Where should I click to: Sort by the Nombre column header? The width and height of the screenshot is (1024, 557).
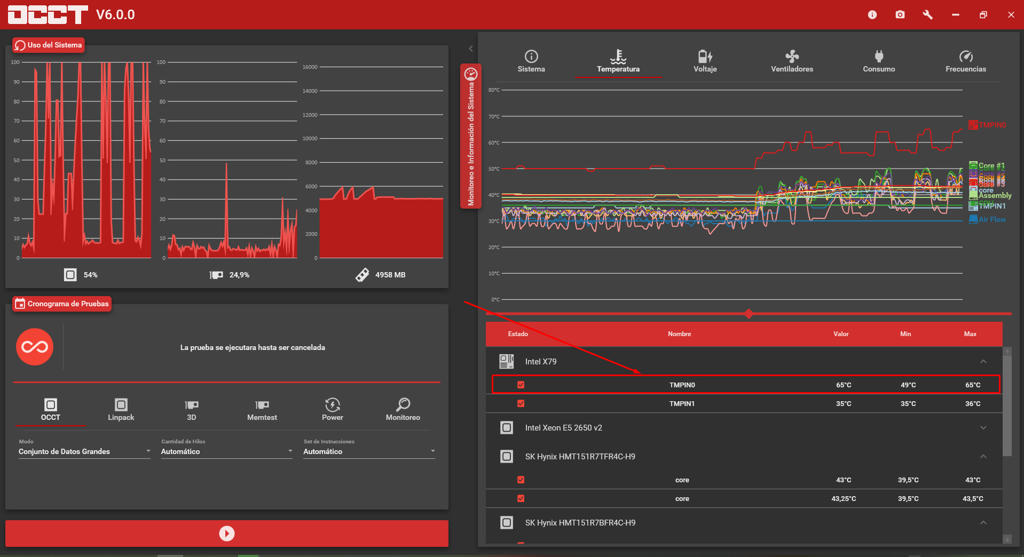coord(679,334)
